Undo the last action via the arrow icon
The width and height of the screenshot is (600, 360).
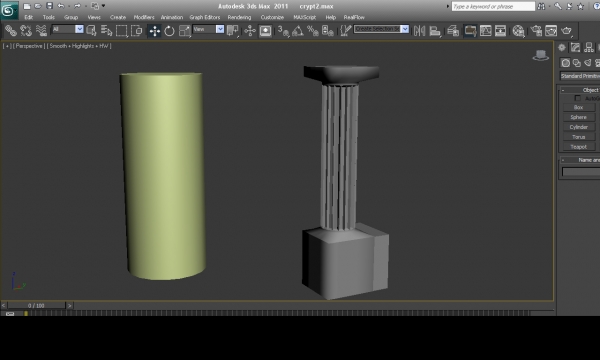pos(61,6)
